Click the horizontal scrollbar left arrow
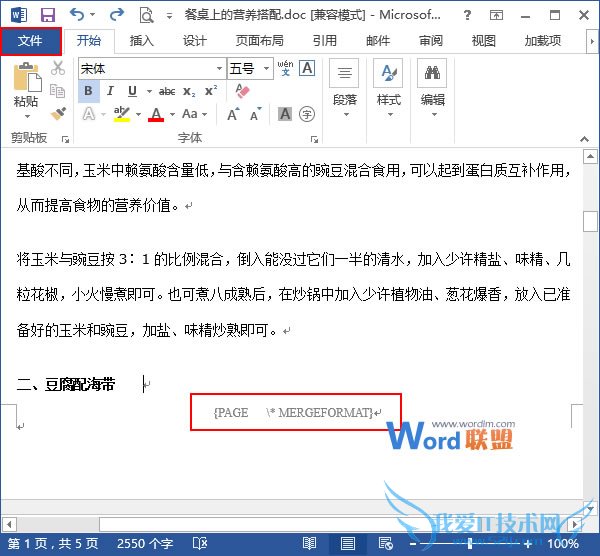Viewport: 600px width, 556px height. (9, 524)
